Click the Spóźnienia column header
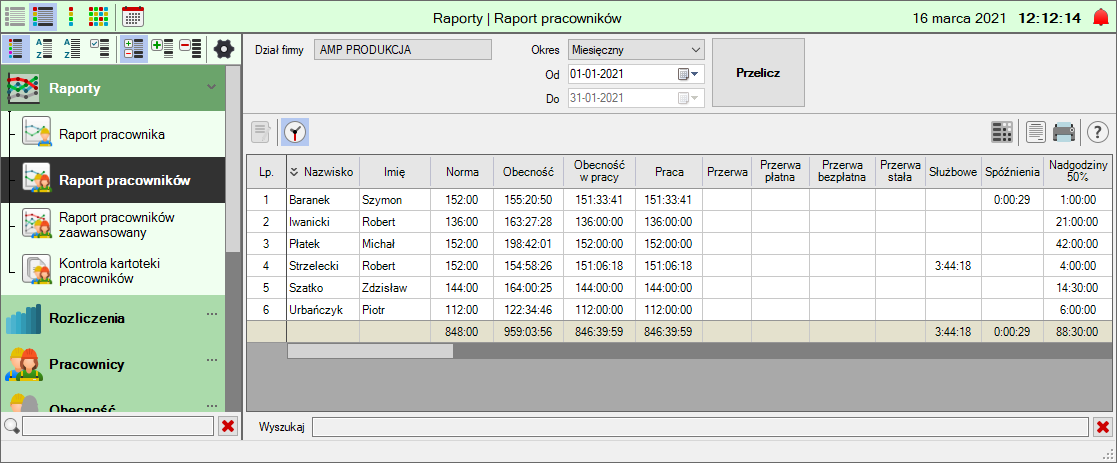 click(x=1012, y=171)
